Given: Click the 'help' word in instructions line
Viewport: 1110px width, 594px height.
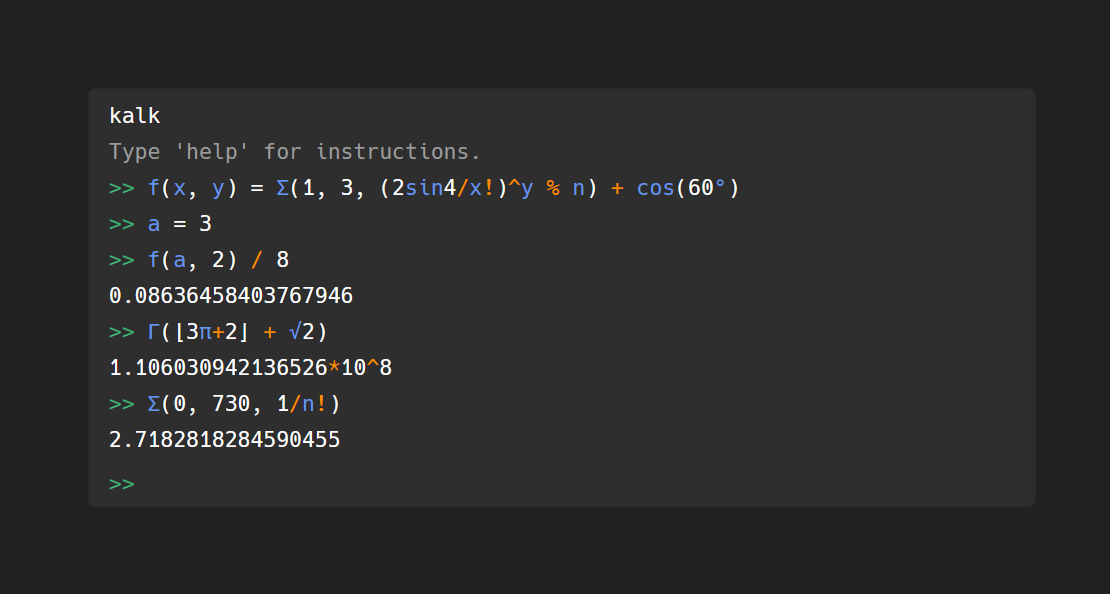Looking at the screenshot, I should [212, 152].
